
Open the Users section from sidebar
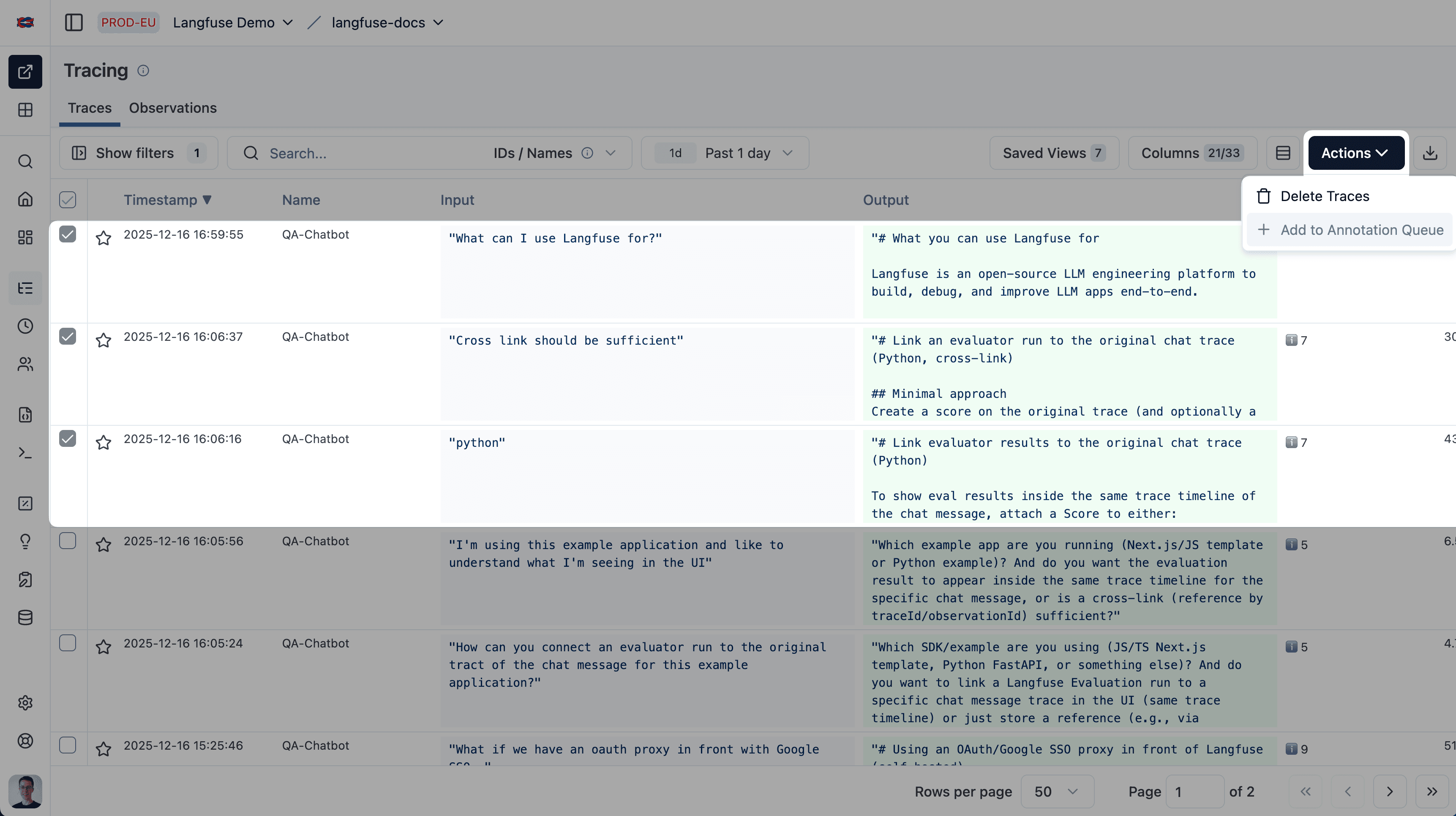(x=25, y=364)
